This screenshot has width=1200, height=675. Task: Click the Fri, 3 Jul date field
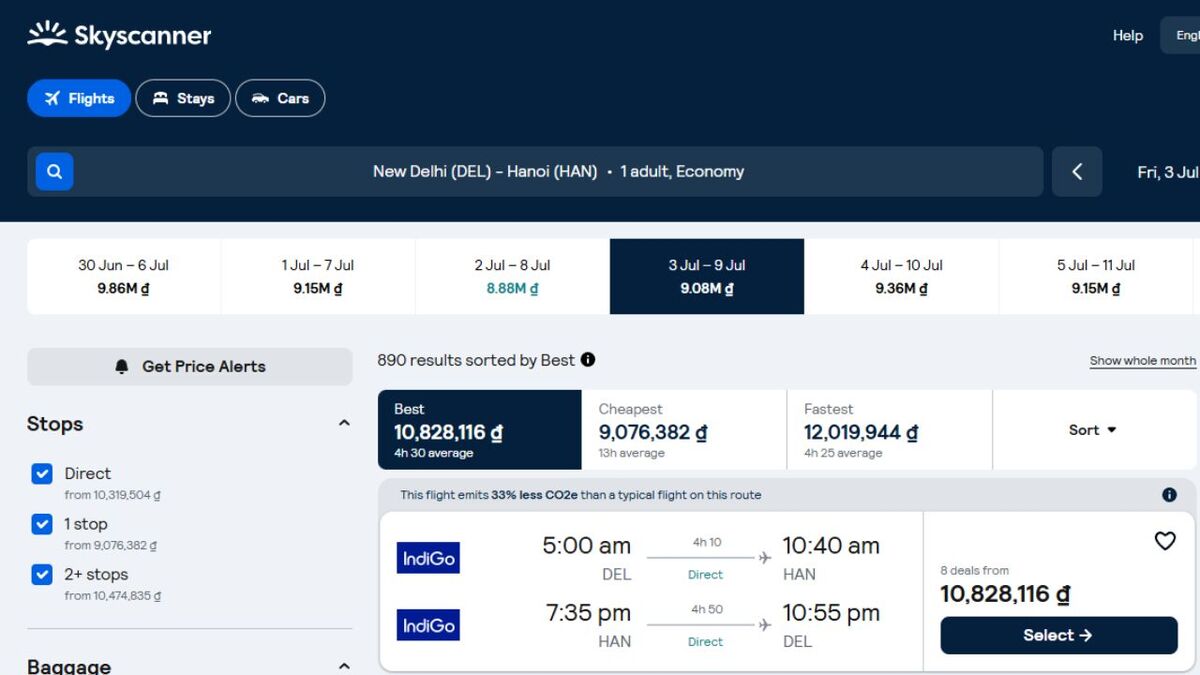1167,172
